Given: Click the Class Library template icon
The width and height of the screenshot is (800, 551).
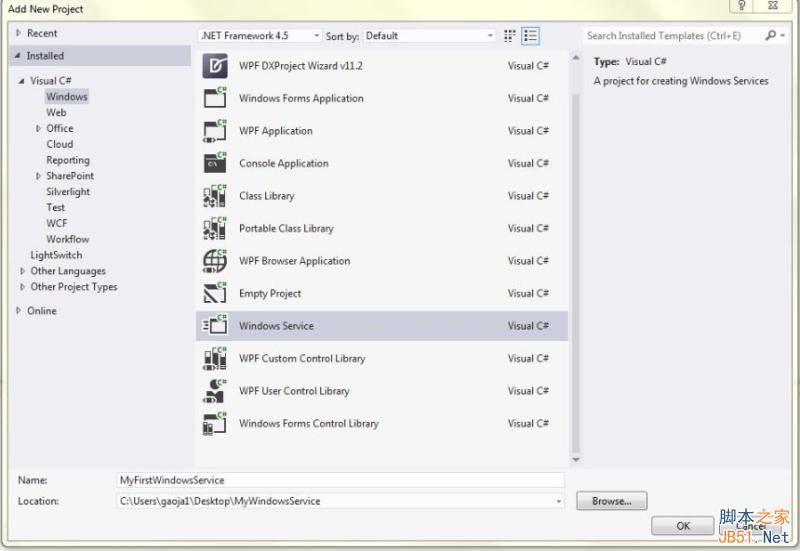Looking at the screenshot, I should [215, 196].
